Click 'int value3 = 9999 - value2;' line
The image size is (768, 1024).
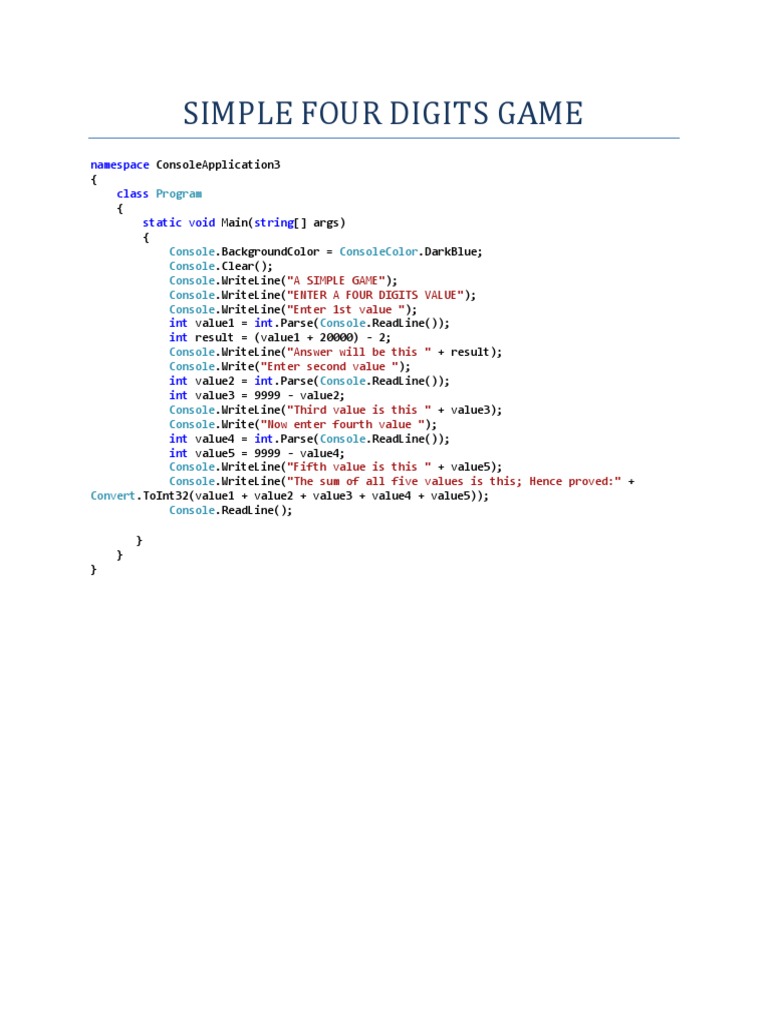tap(257, 395)
